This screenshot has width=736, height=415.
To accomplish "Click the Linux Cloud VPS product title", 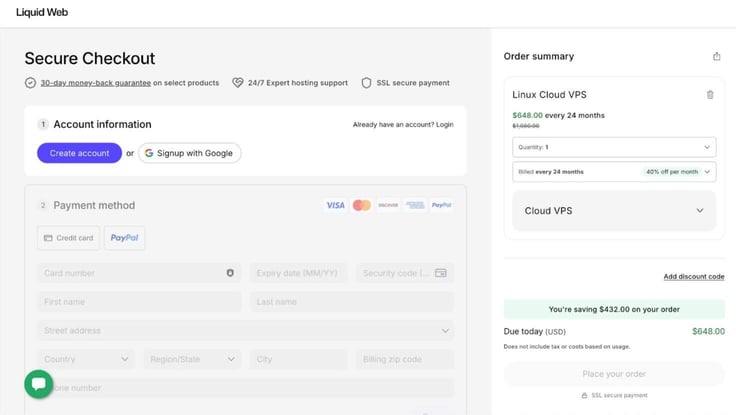I will pos(549,95).
